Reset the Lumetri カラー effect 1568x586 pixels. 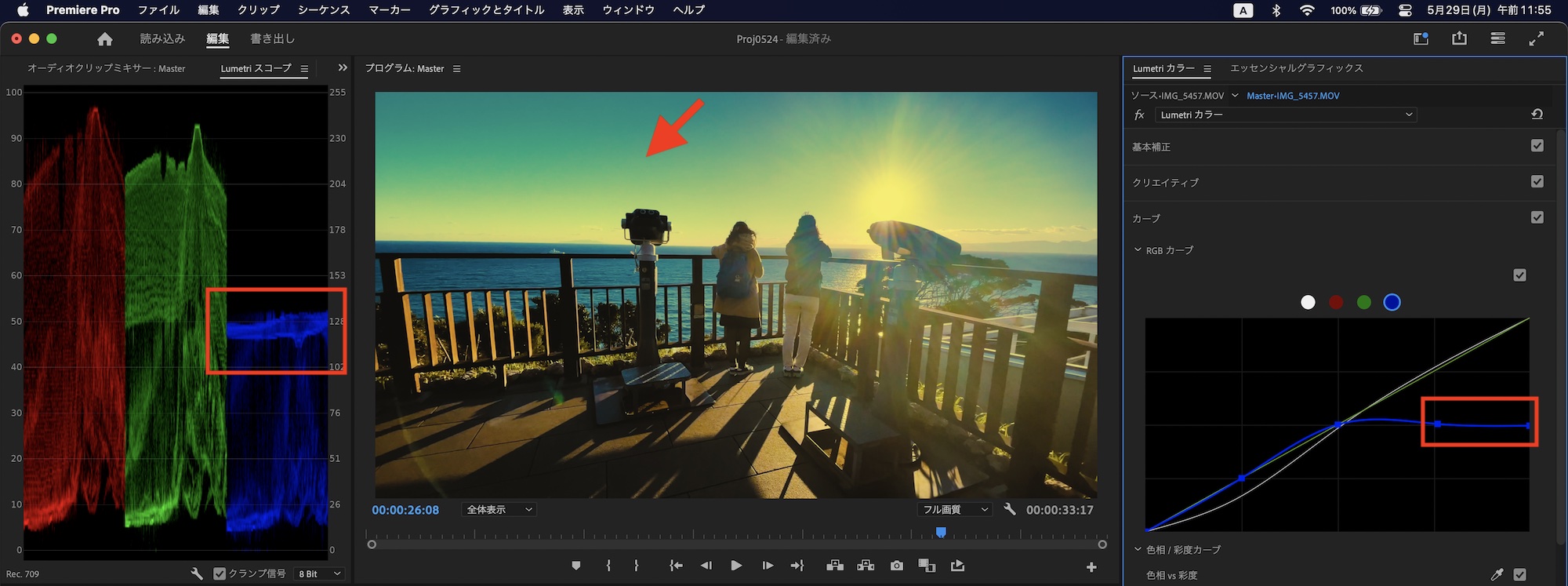coord(1537,115)
